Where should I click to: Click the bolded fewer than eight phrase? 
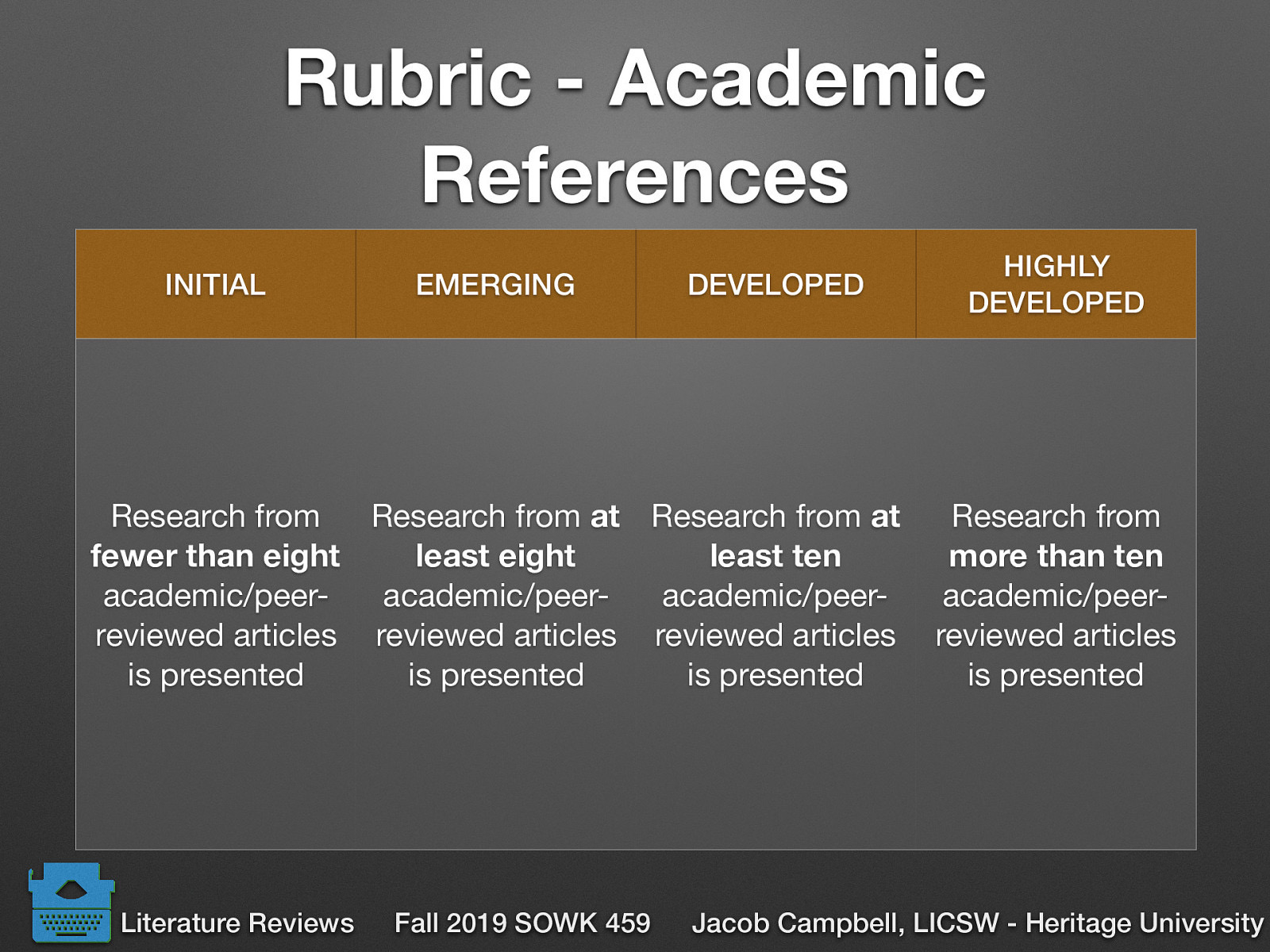pyautogui.click(x=216, y=556)
